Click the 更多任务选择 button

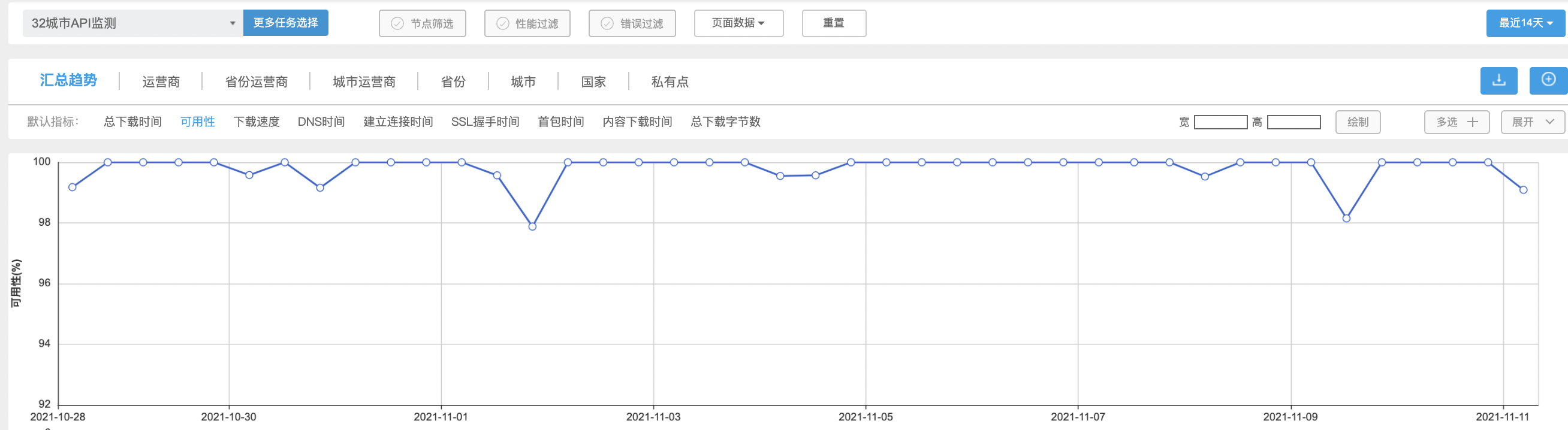[x=285, y=23]
